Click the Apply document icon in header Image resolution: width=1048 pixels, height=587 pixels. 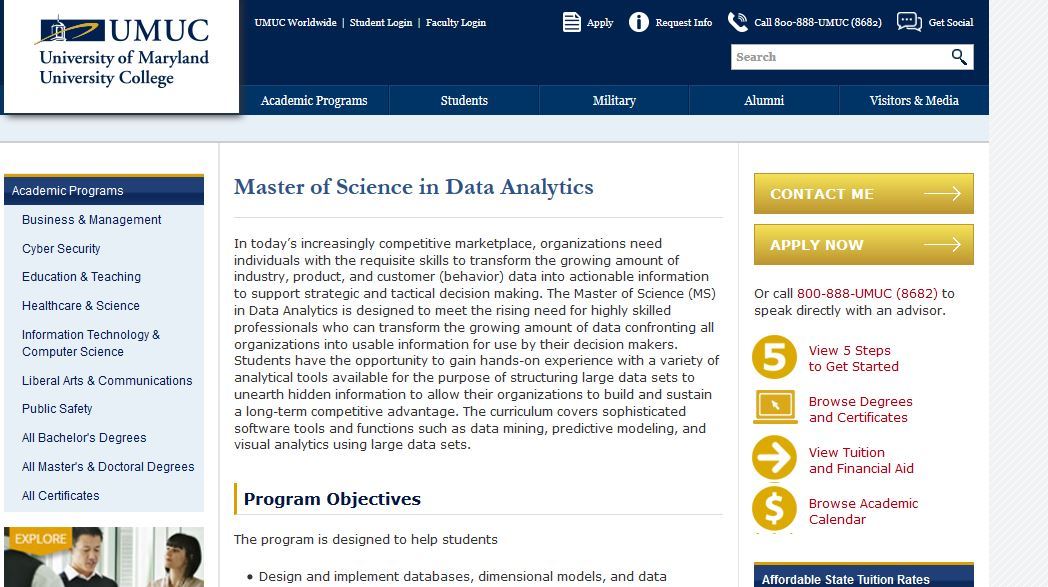pos(572,22)
